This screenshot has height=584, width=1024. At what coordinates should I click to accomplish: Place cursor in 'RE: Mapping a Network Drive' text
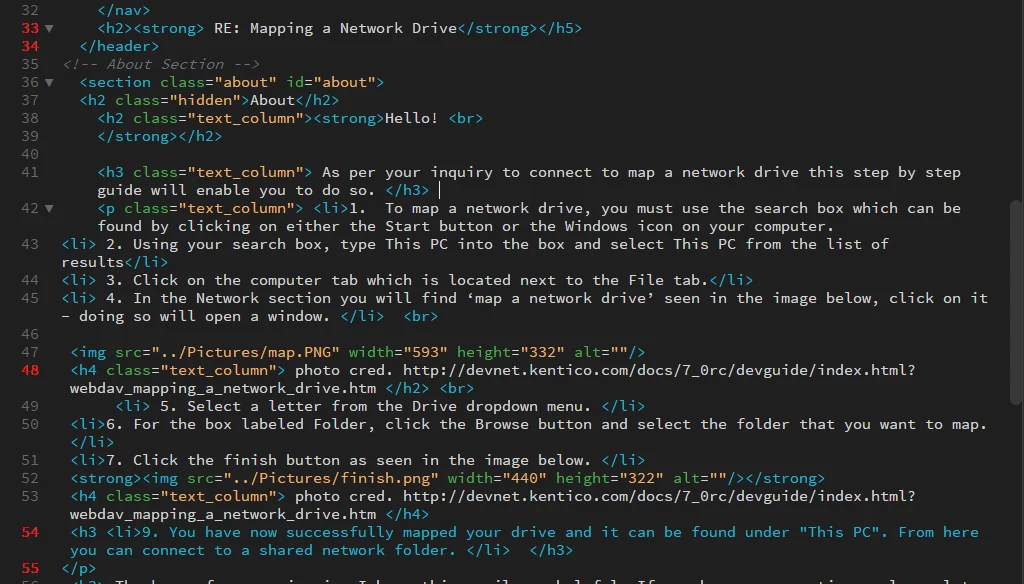point(335,28)
